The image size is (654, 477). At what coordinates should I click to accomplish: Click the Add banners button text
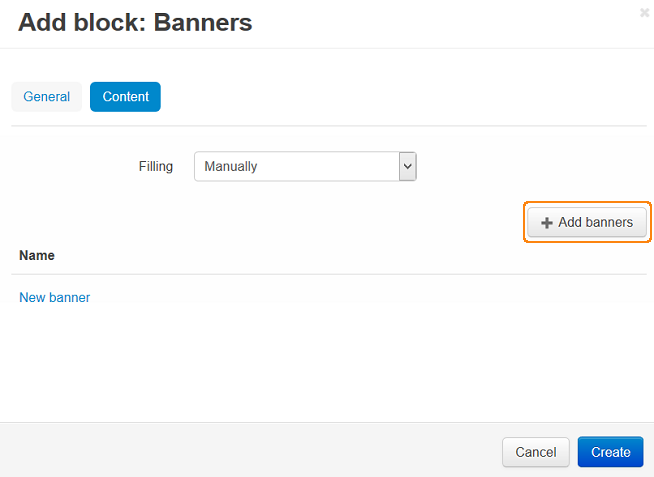pos(596,222)
